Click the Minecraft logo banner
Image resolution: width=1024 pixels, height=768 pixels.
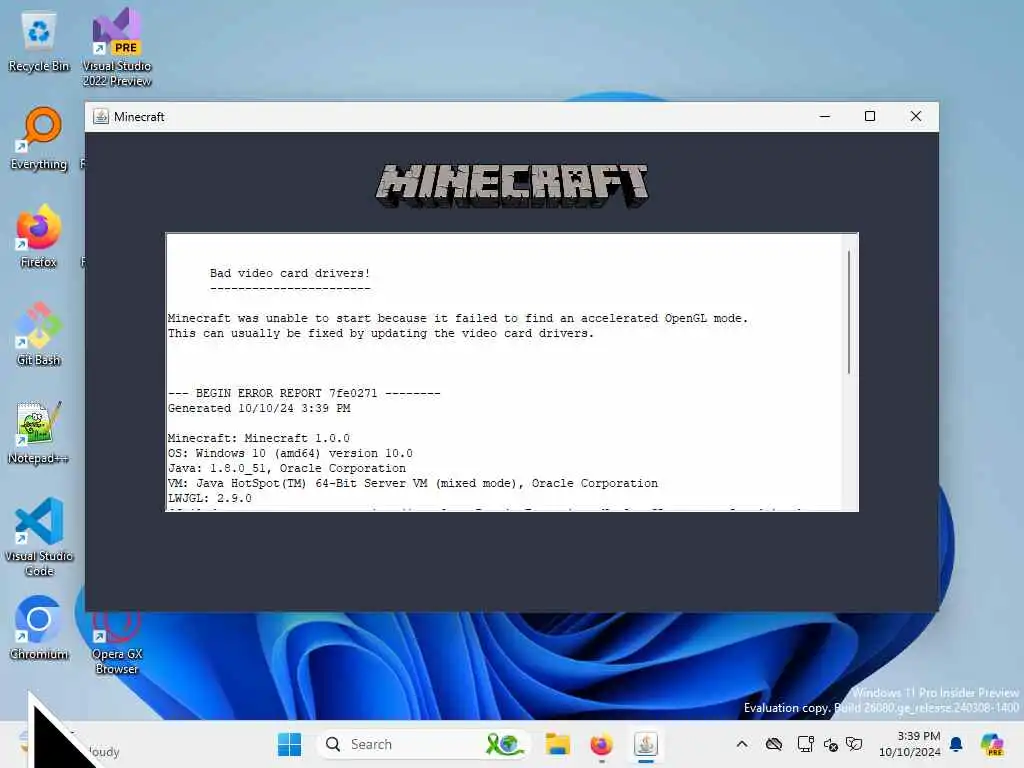point(512,185)
